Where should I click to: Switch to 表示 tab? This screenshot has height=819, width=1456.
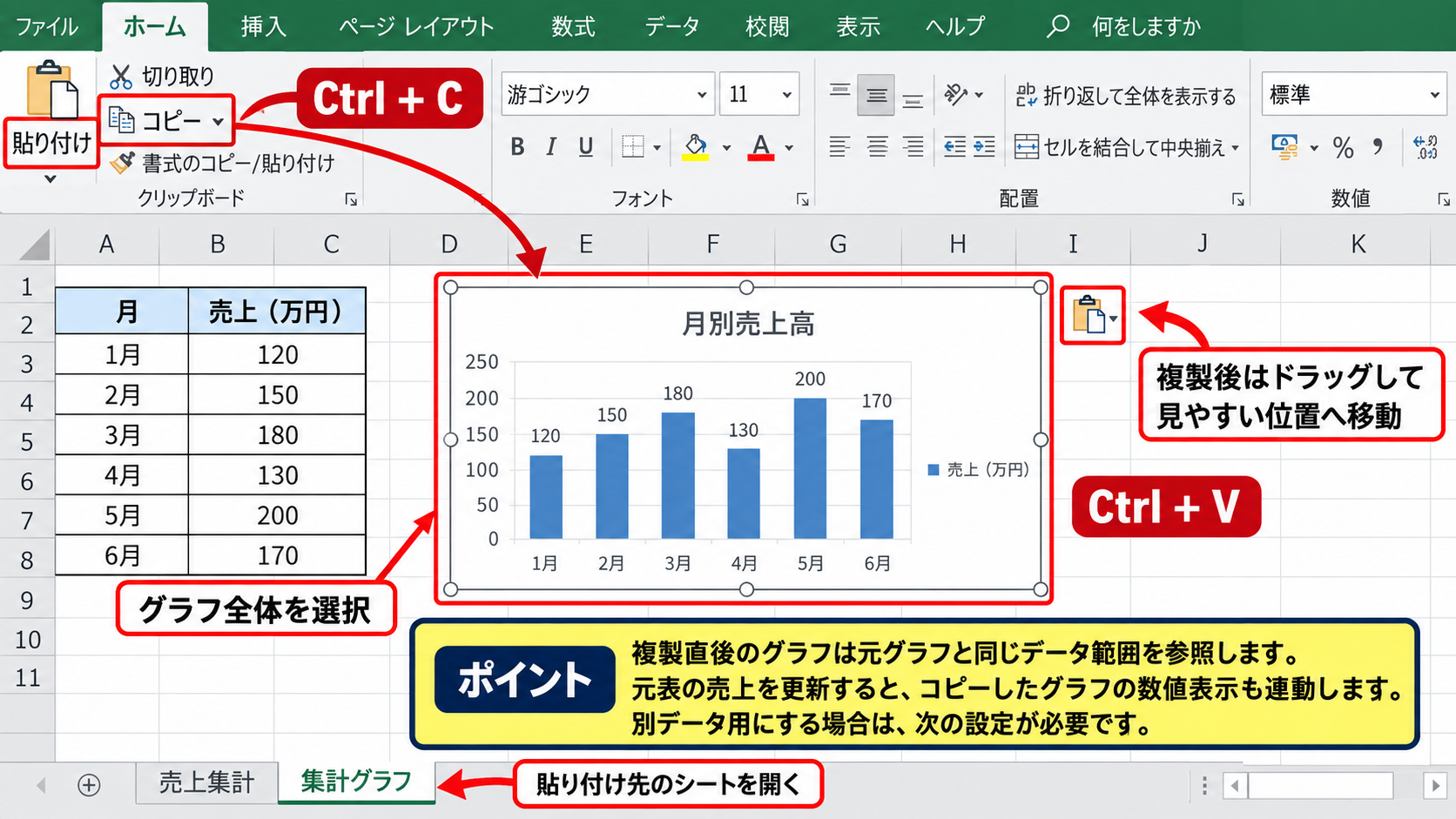coord(859,26)
